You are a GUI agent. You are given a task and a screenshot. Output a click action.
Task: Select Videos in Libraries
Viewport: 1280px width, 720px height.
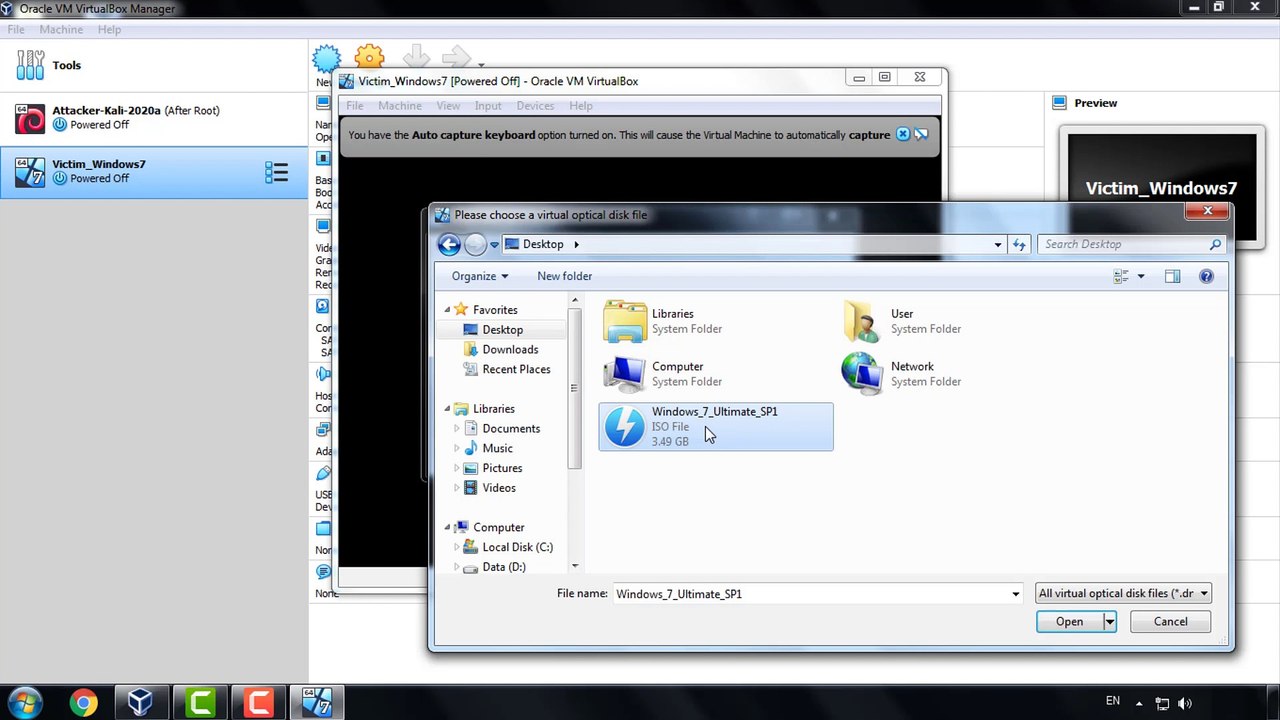(x=499, y=488)
